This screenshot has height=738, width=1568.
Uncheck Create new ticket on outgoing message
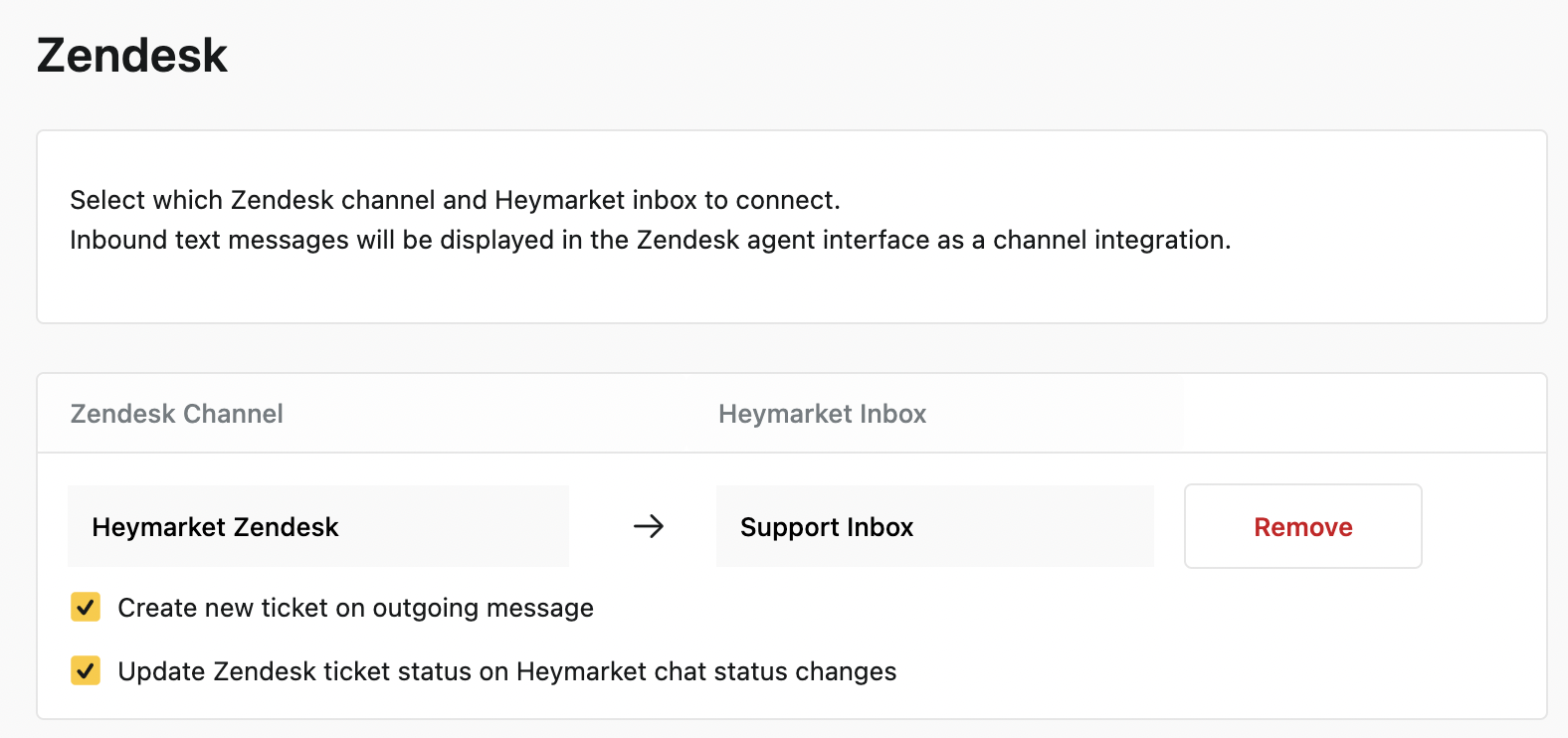[86, 607]
